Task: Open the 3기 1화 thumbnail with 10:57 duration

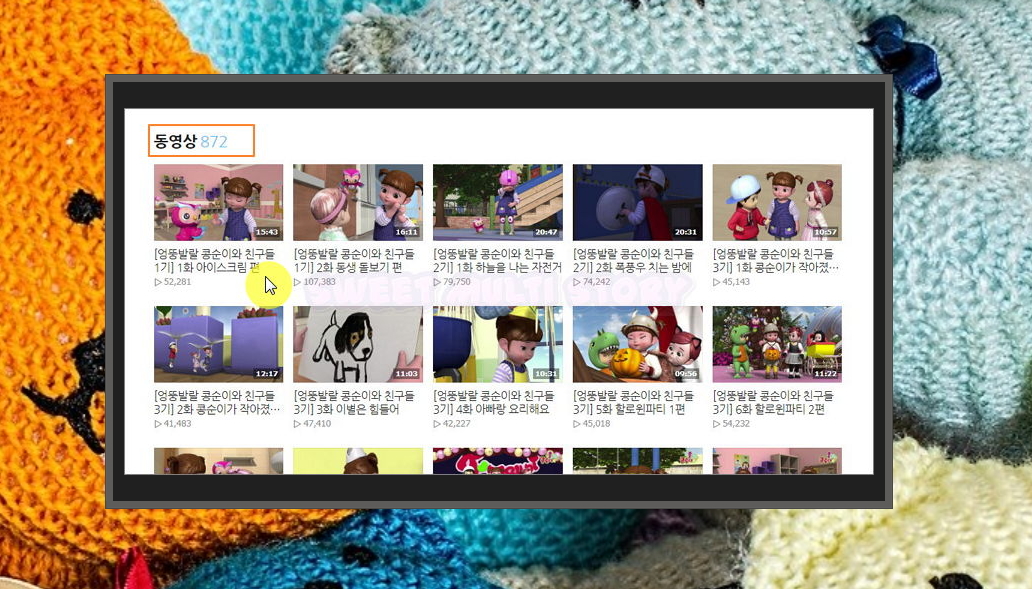Action: pyautogui.click(x=777, y=202)
